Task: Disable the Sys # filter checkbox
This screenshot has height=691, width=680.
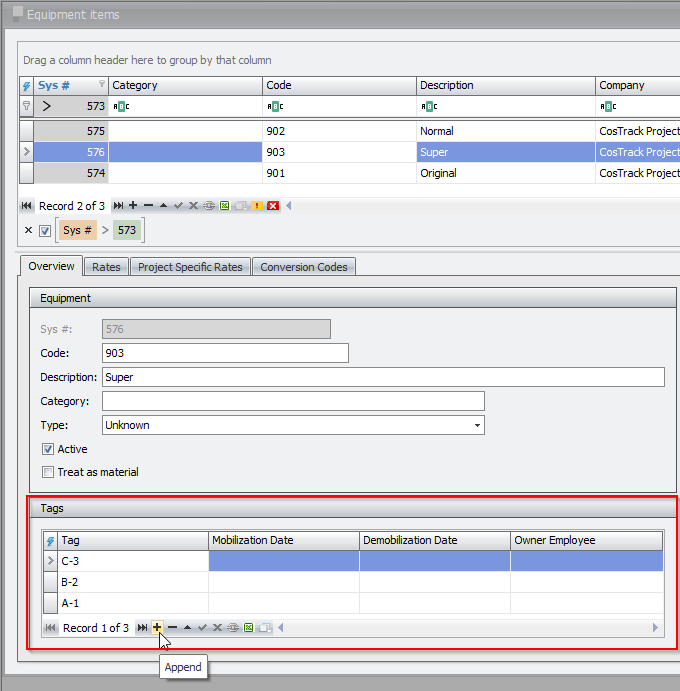Action: click(45, 230)
